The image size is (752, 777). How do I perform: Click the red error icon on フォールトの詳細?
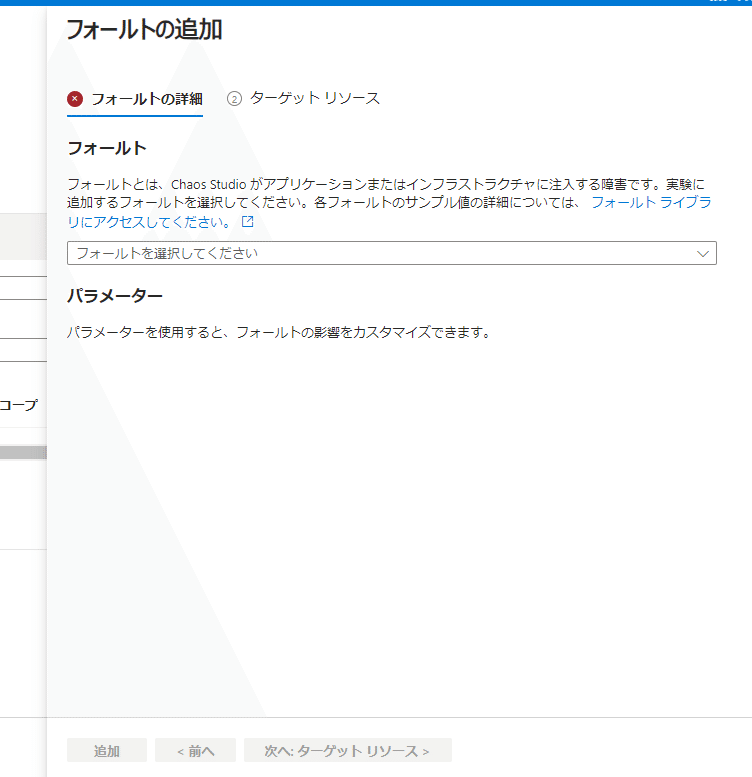(x=75, y=99)
